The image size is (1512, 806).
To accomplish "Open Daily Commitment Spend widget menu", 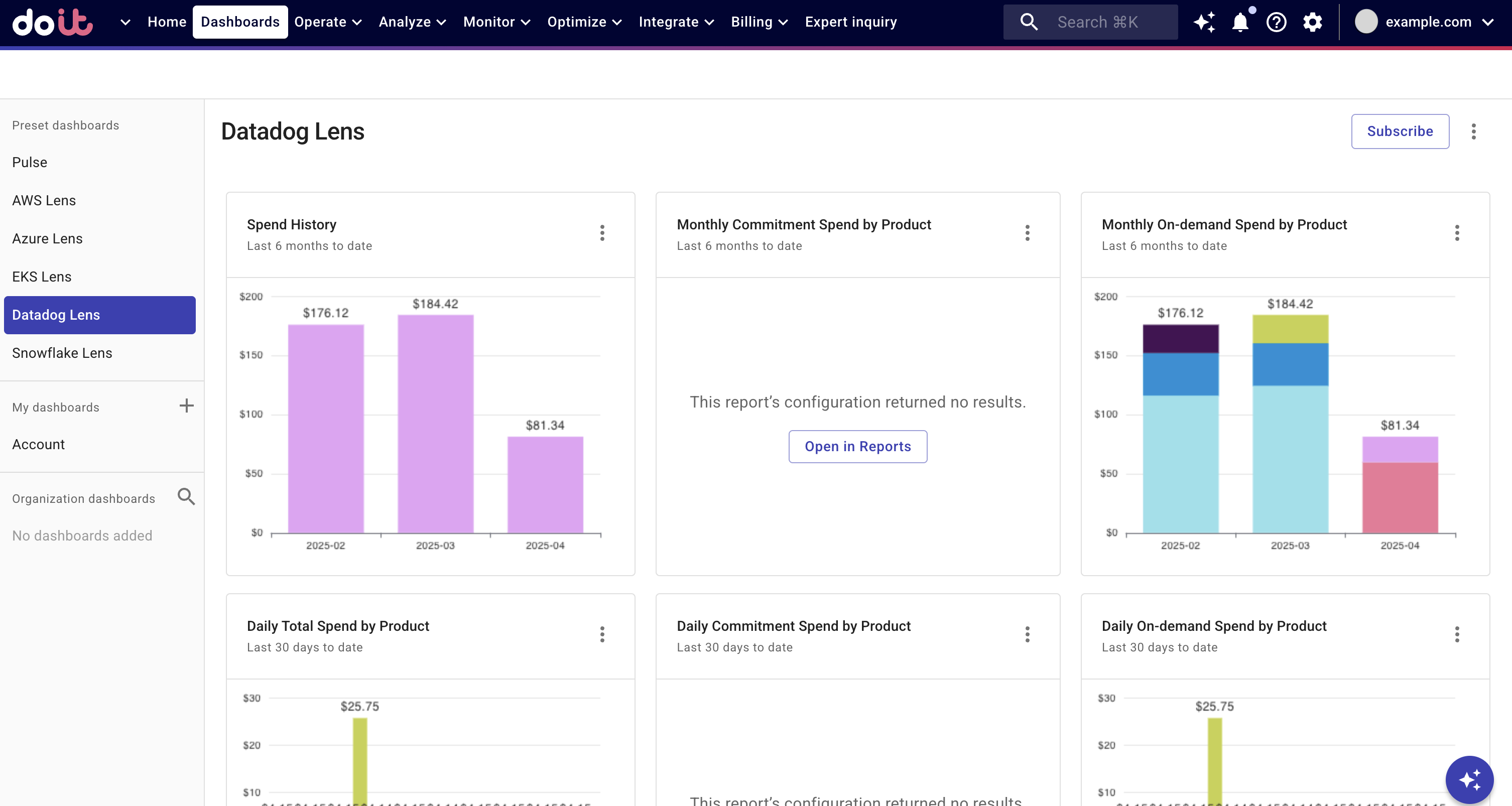I will [x=1027, y=634].
